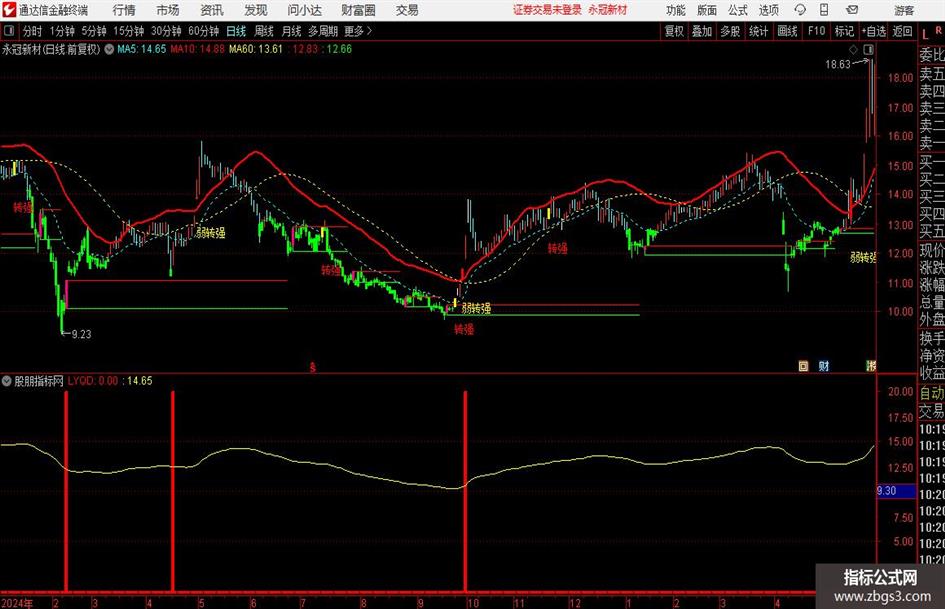Open the 问小达 menu
945x609 pixels.
[x=304, y=10]
